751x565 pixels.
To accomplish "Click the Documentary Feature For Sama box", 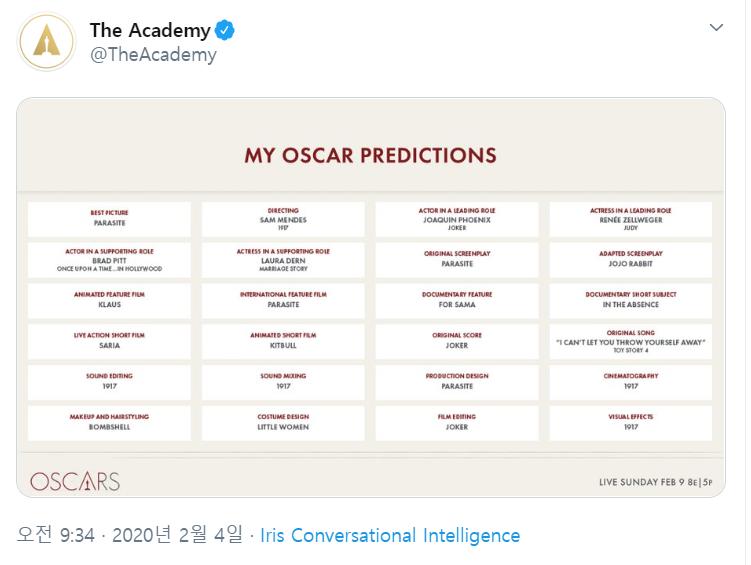I will [457, 300].
